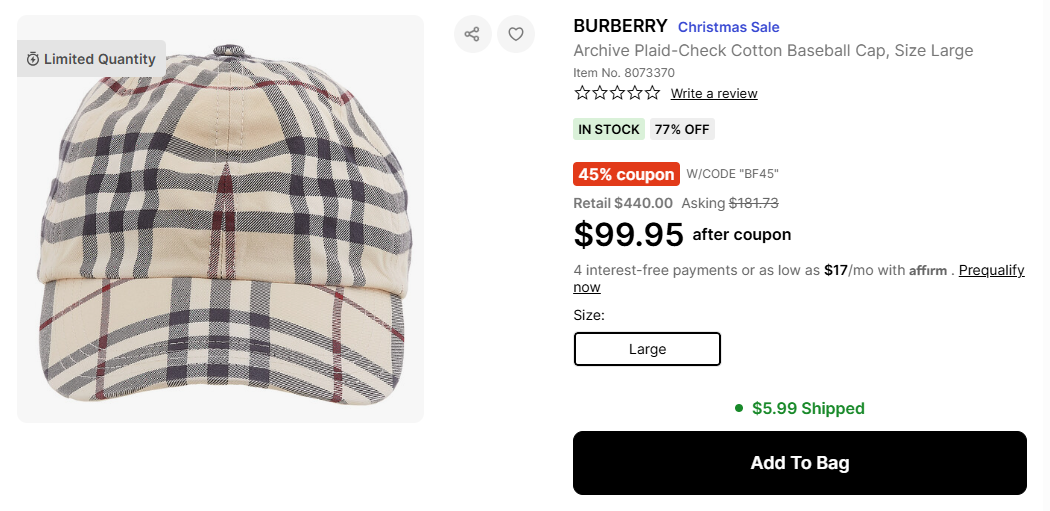Click the first rating star
This screenshot has height=511, width=1050.
click(x=582, y=93)
